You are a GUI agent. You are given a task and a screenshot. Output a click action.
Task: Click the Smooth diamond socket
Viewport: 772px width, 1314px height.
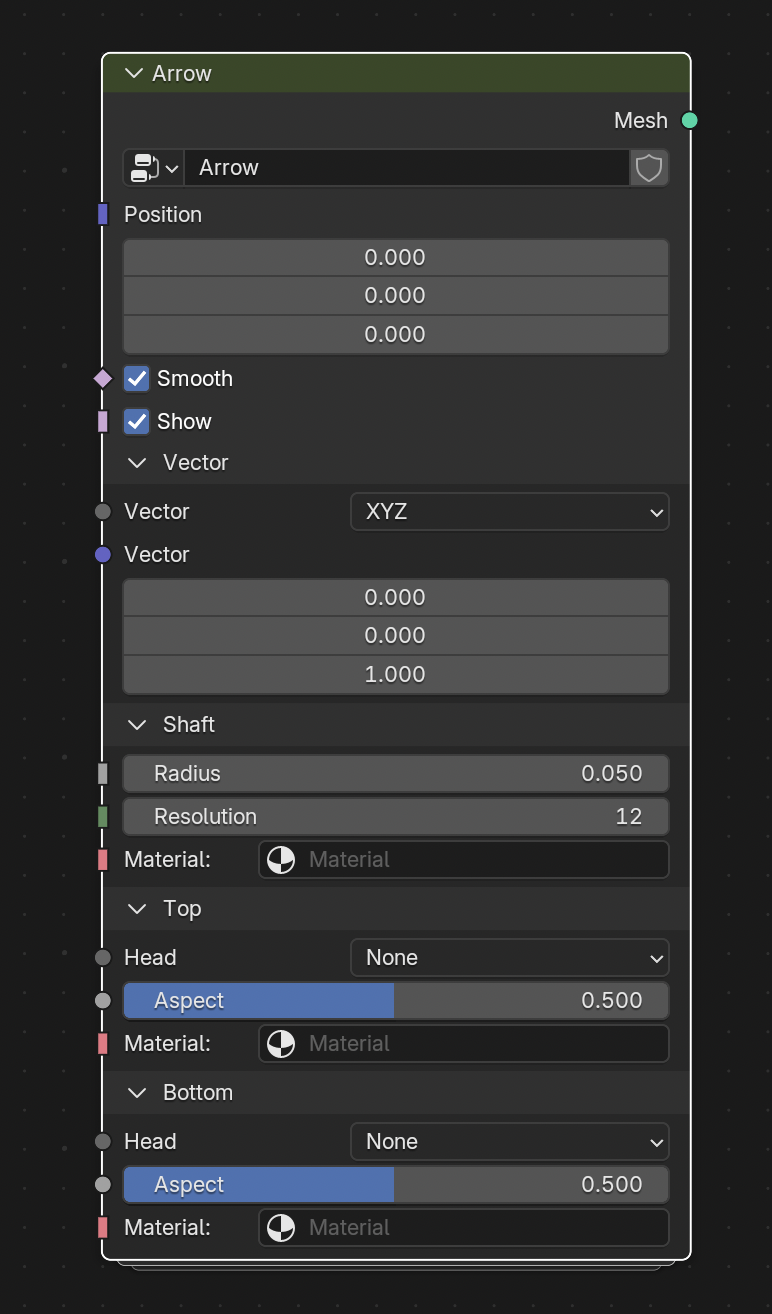pos(103,379)
